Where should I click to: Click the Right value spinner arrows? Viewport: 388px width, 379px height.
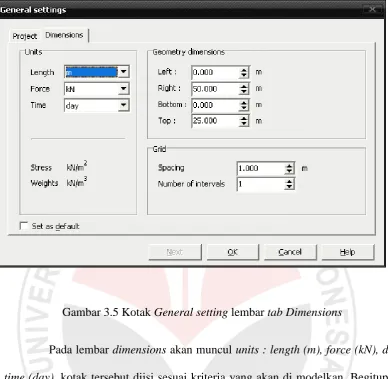click(244, 89)
